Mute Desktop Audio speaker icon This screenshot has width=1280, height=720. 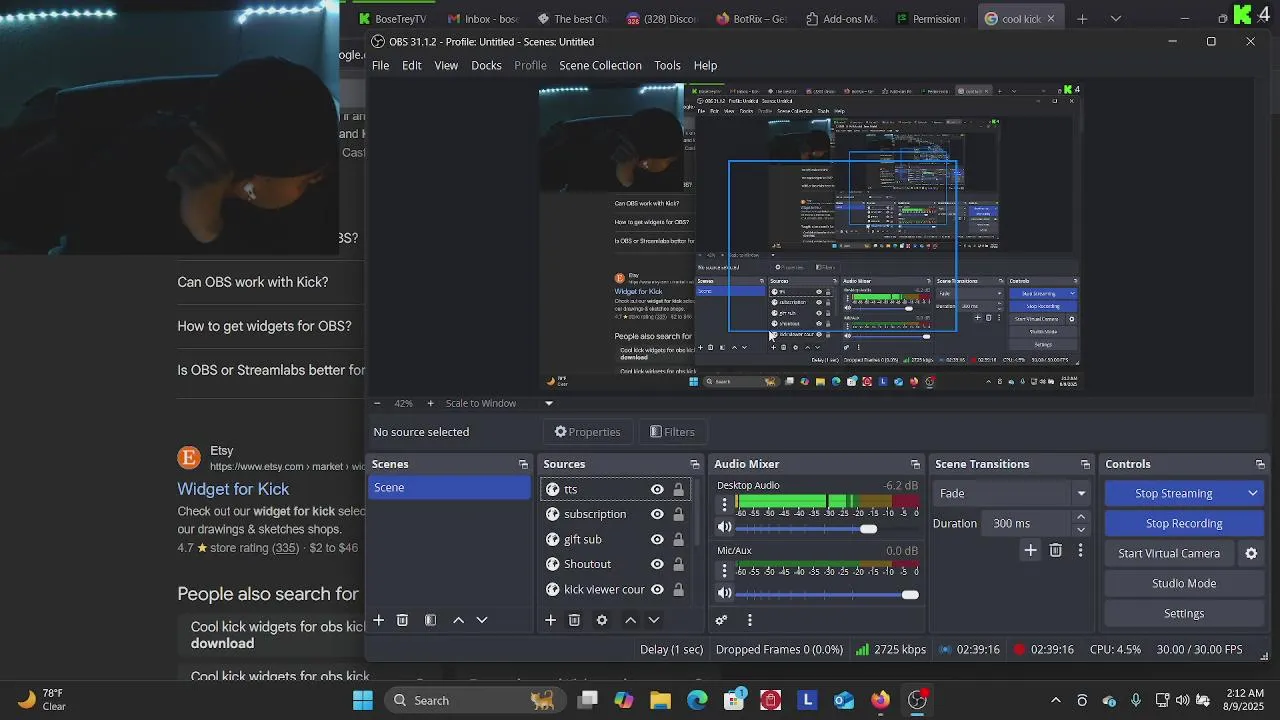tap(725, 527)
